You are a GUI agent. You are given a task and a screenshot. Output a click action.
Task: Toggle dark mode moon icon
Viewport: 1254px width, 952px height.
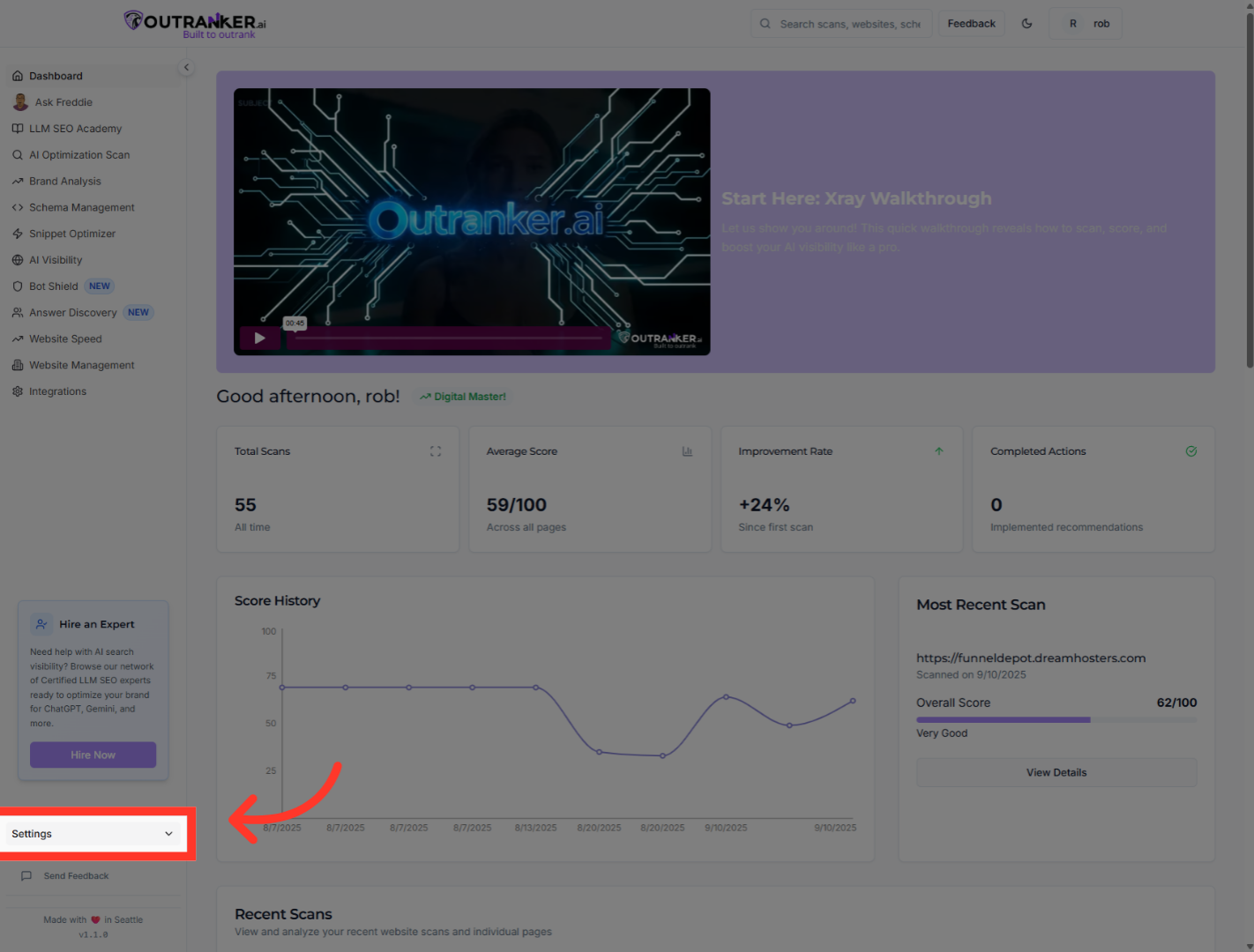pos(1026,24)
